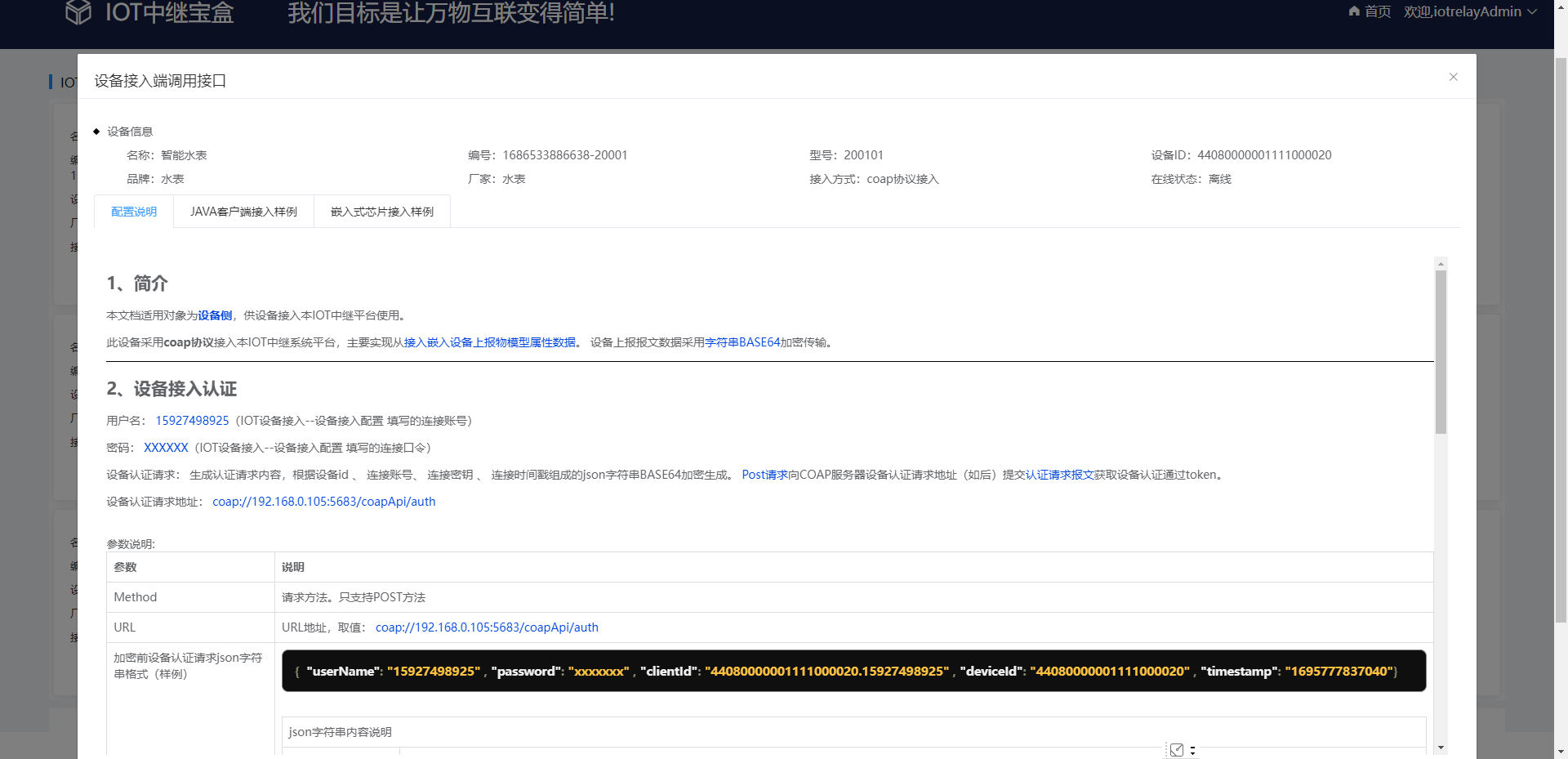Click the house icon beside 首页
The image size is (1568, 759).
(1353, 11)
